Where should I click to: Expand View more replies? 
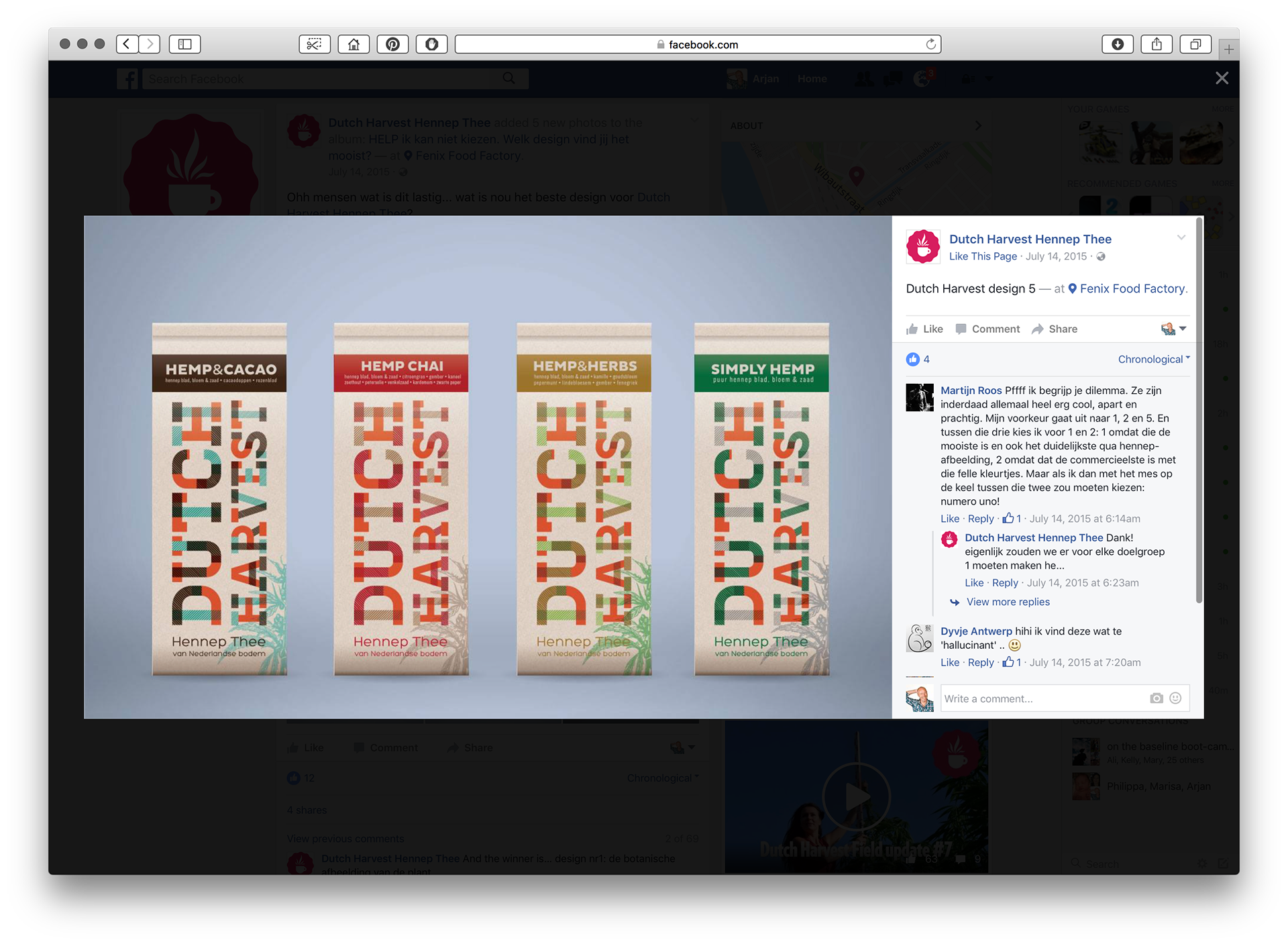point(1008,602)
